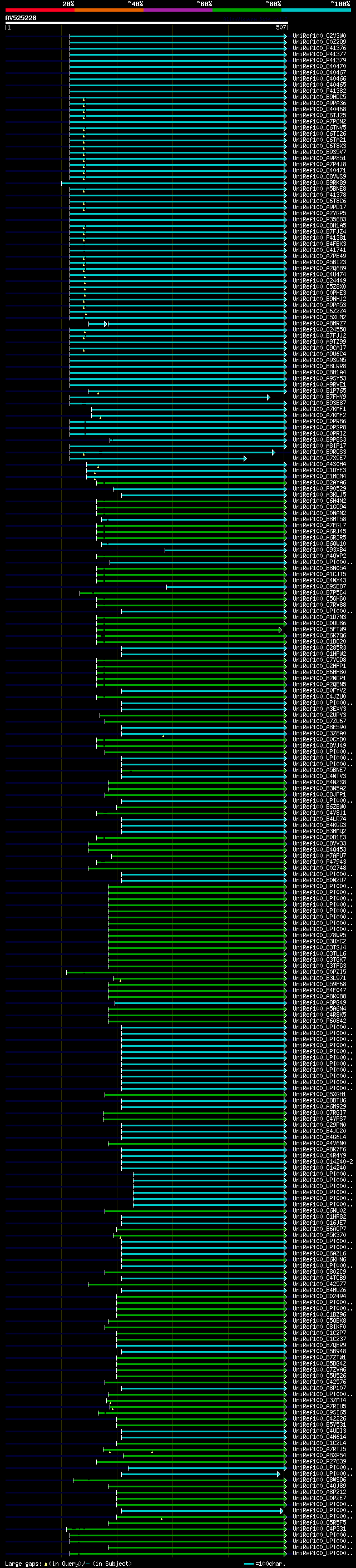Select UniRef100_A7KMF1 label
The width and height of the screenshot is (356, 1568).
319,409
